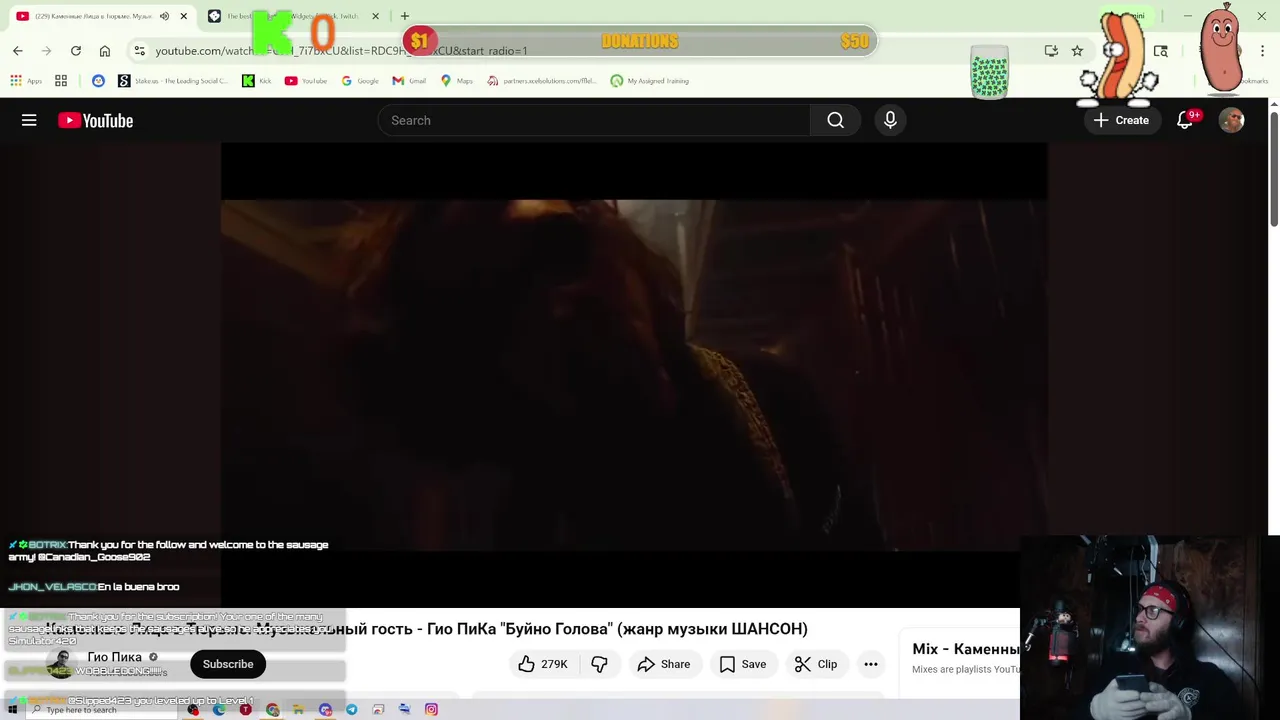
Task: Open the account avatar menu
Action: [1231, 120]
